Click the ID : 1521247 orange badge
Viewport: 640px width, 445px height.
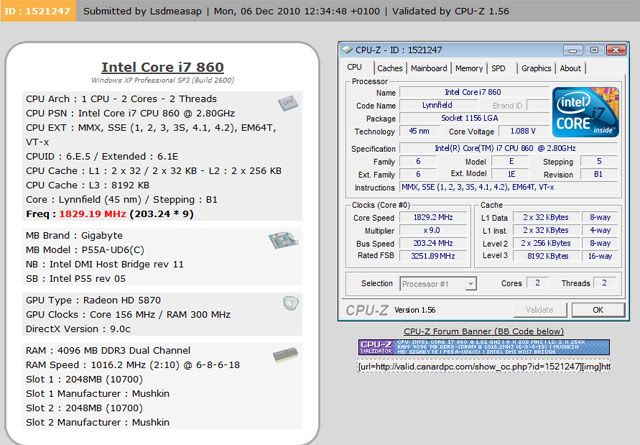(x=38, y=11)
